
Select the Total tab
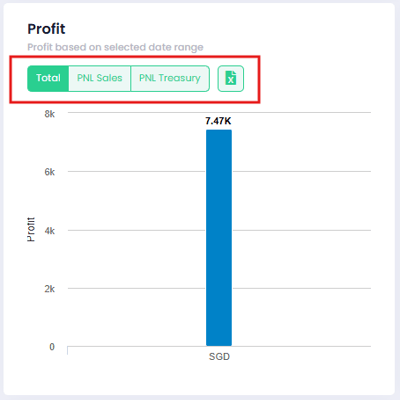(x=48, y=78)
